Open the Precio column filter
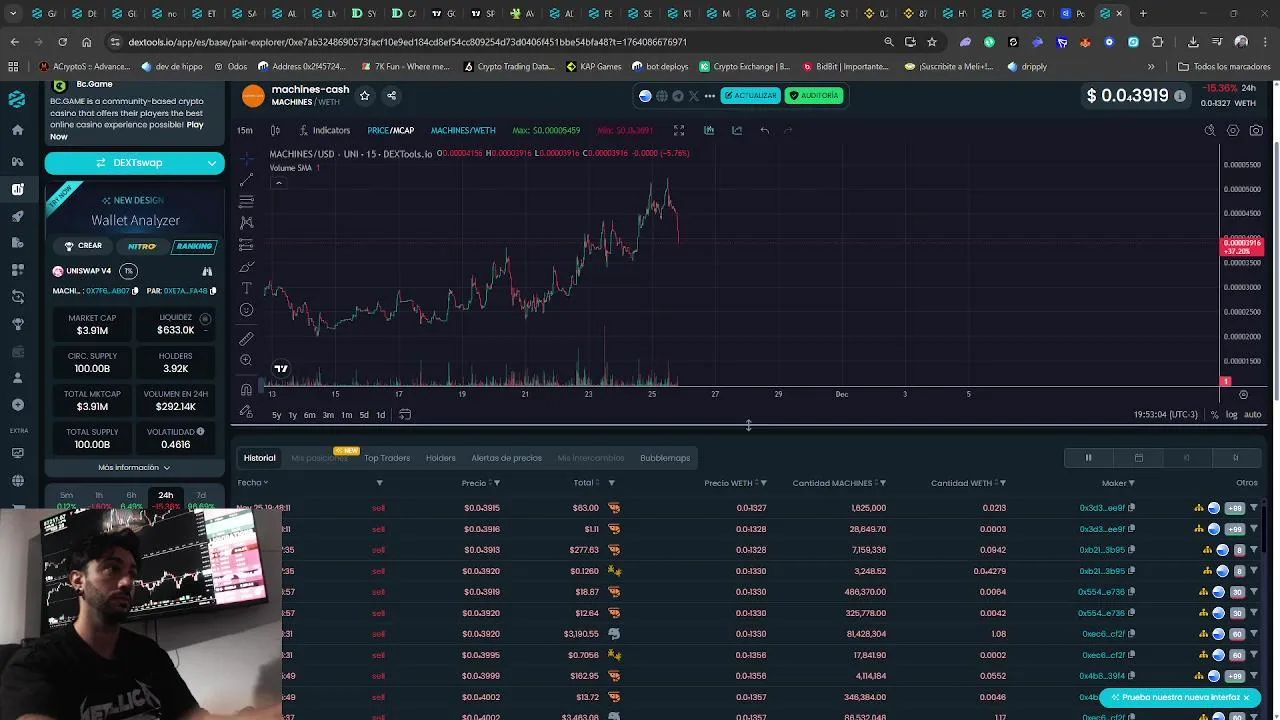The height and width of the screenshot is (720, 1280). [497, 483]
